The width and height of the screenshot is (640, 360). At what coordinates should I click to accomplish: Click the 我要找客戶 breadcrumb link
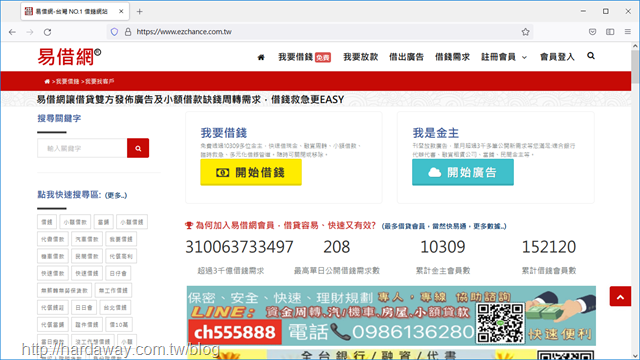point(99,82)
